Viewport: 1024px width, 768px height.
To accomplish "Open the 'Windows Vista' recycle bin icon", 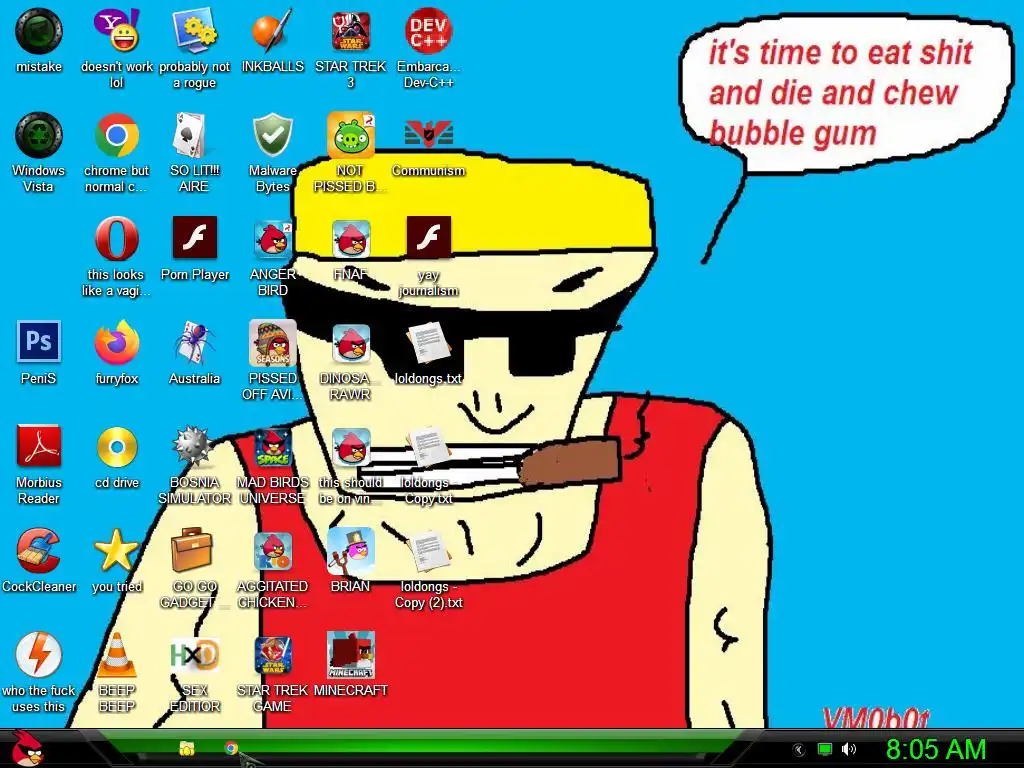I will [39, 135].
